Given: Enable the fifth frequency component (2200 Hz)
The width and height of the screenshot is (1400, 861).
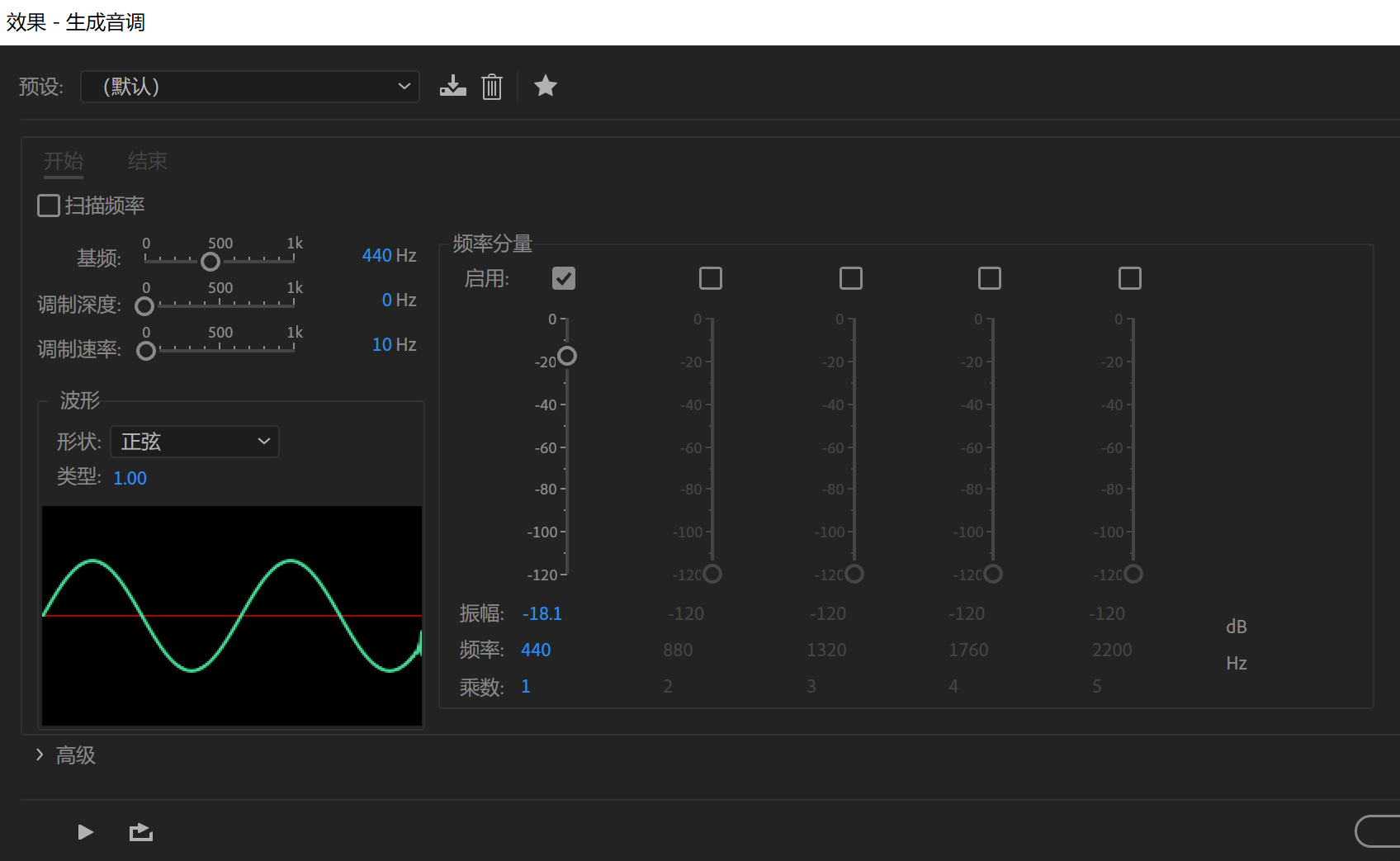Looking at the screenshot, I should 1130,278.
